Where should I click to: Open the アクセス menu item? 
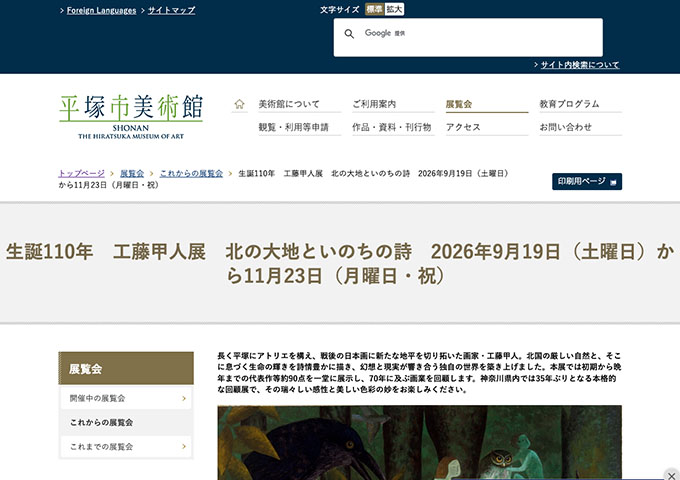(x=487, y=127)
